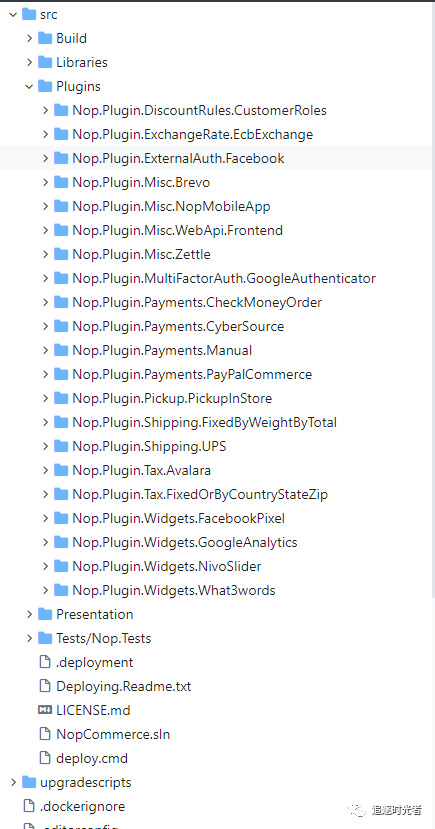
Task: Expand chevron beside Nop.Plugin.DiscountRules.CustomerRoles
Action: [x=46, y=110]
